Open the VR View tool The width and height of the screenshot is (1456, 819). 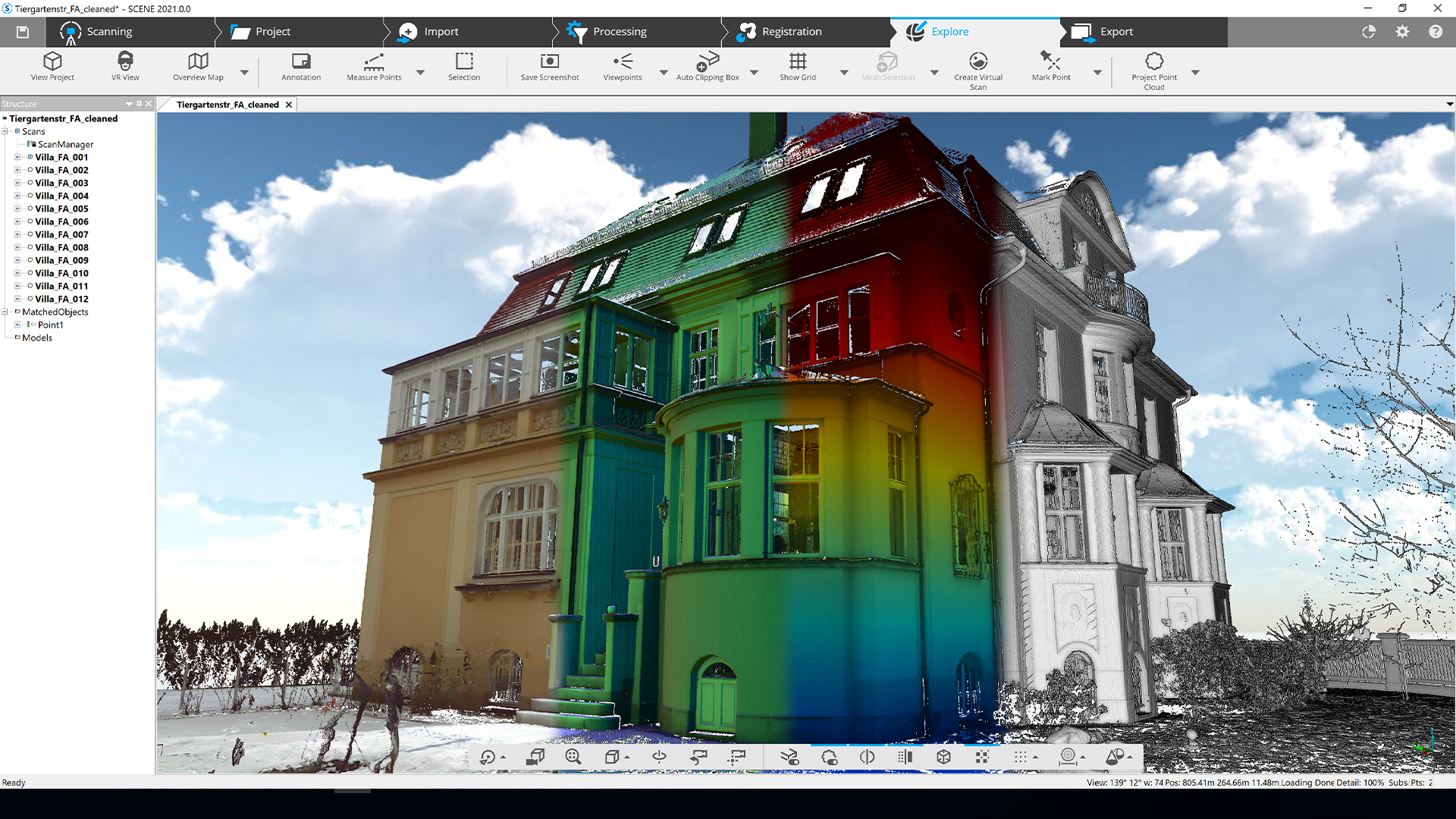[125, 66]
